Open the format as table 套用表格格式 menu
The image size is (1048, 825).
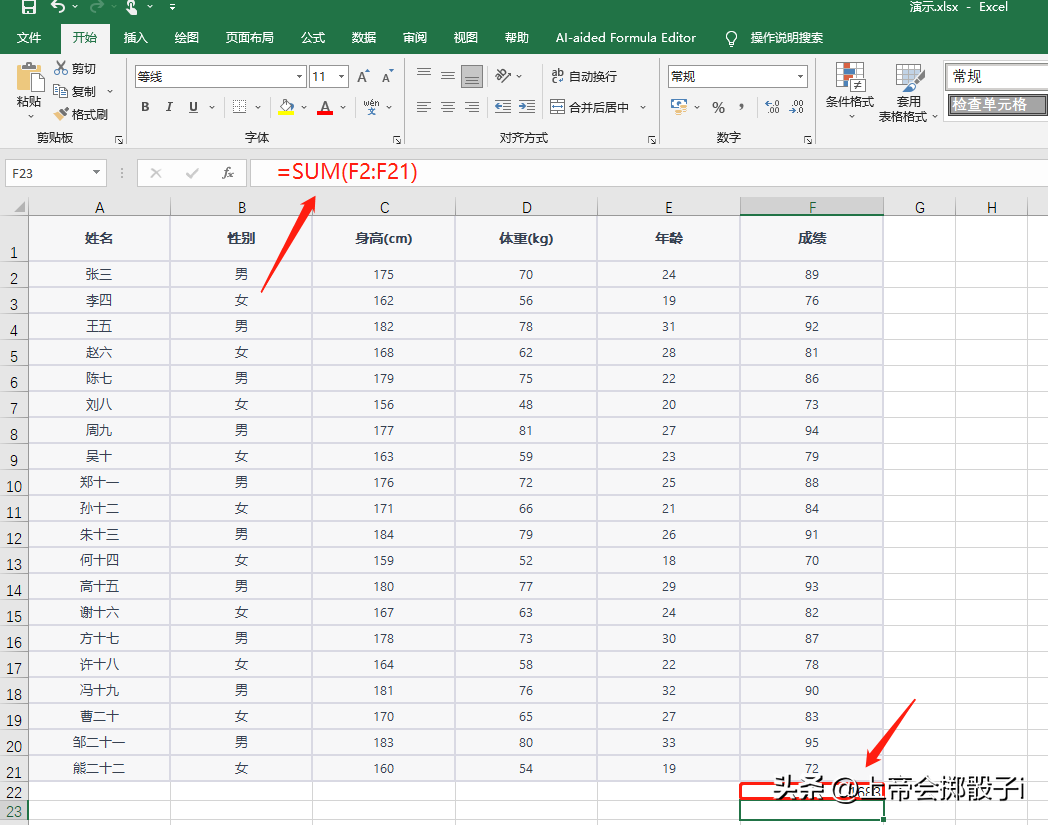908,93
